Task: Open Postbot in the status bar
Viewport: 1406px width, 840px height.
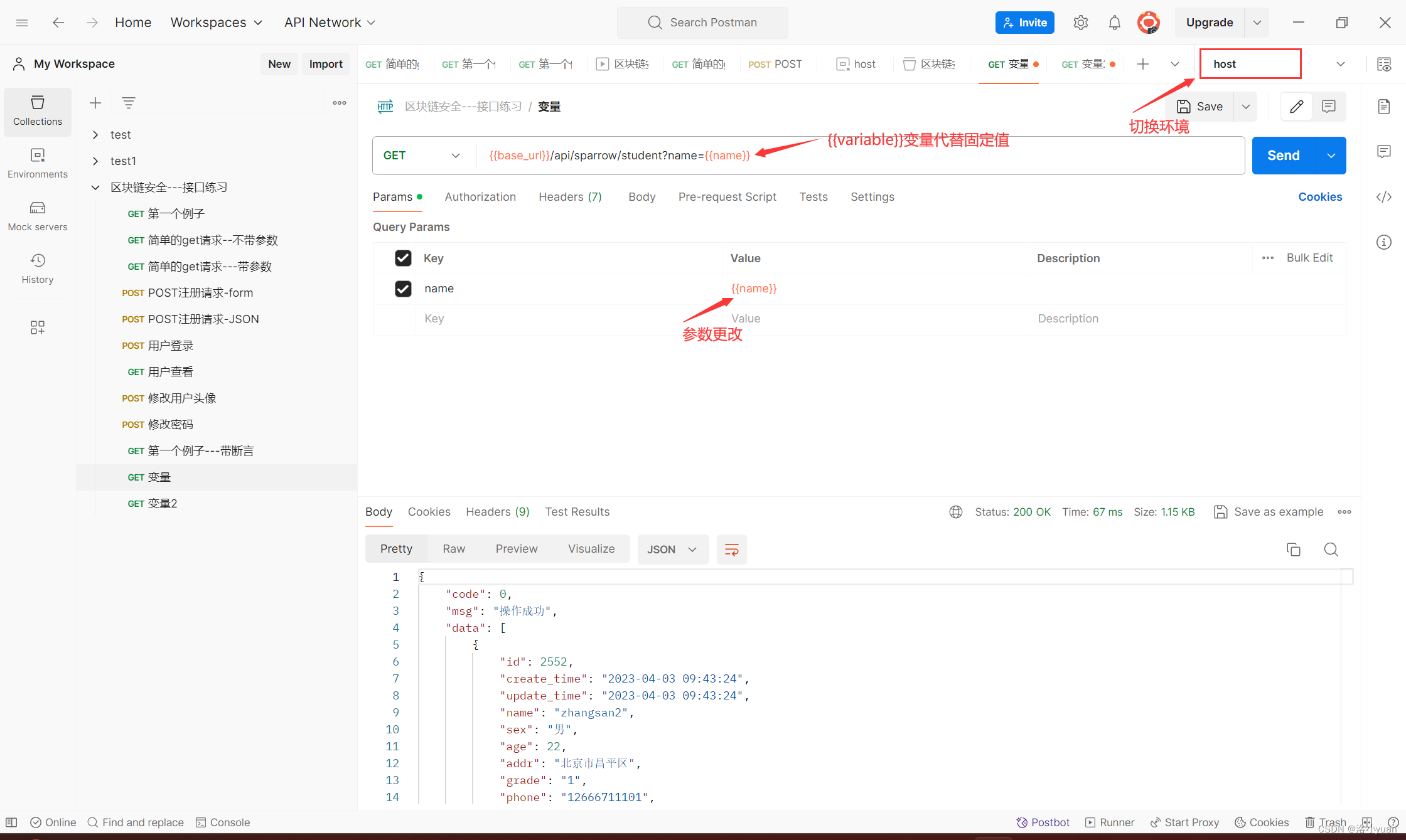Action: click(1043, 822)
